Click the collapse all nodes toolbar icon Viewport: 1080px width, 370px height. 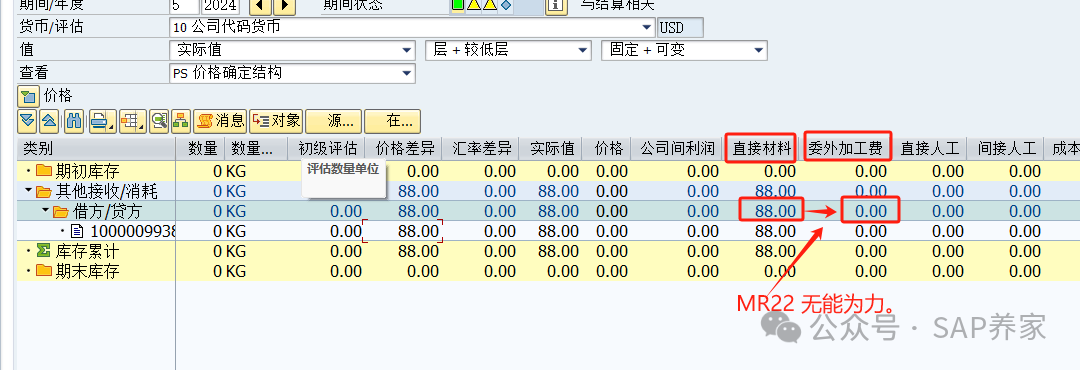coord(50,121)
